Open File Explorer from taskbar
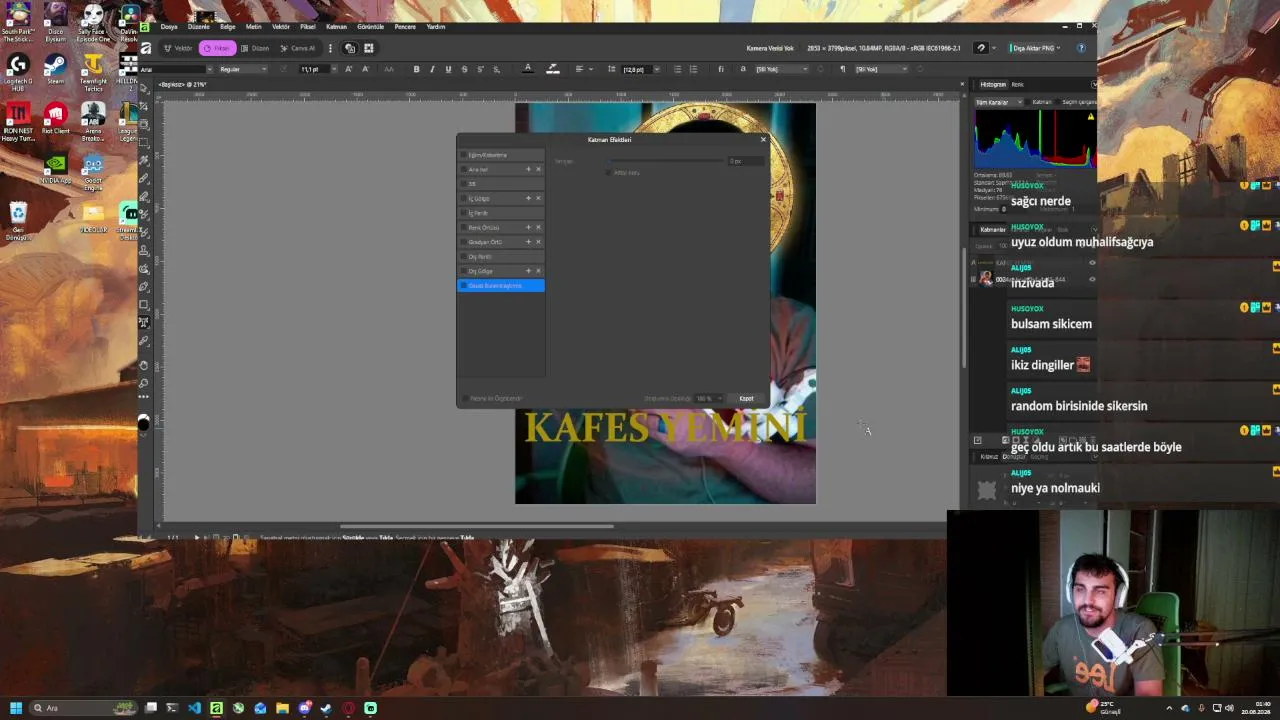The width and height of the screenshot is (1280, 720). pos(282,708)
